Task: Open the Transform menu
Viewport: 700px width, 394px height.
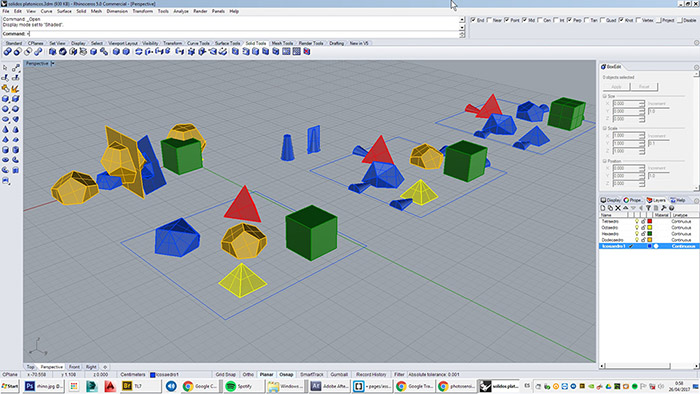Action: pyautogui.click(x=142, y=11)
